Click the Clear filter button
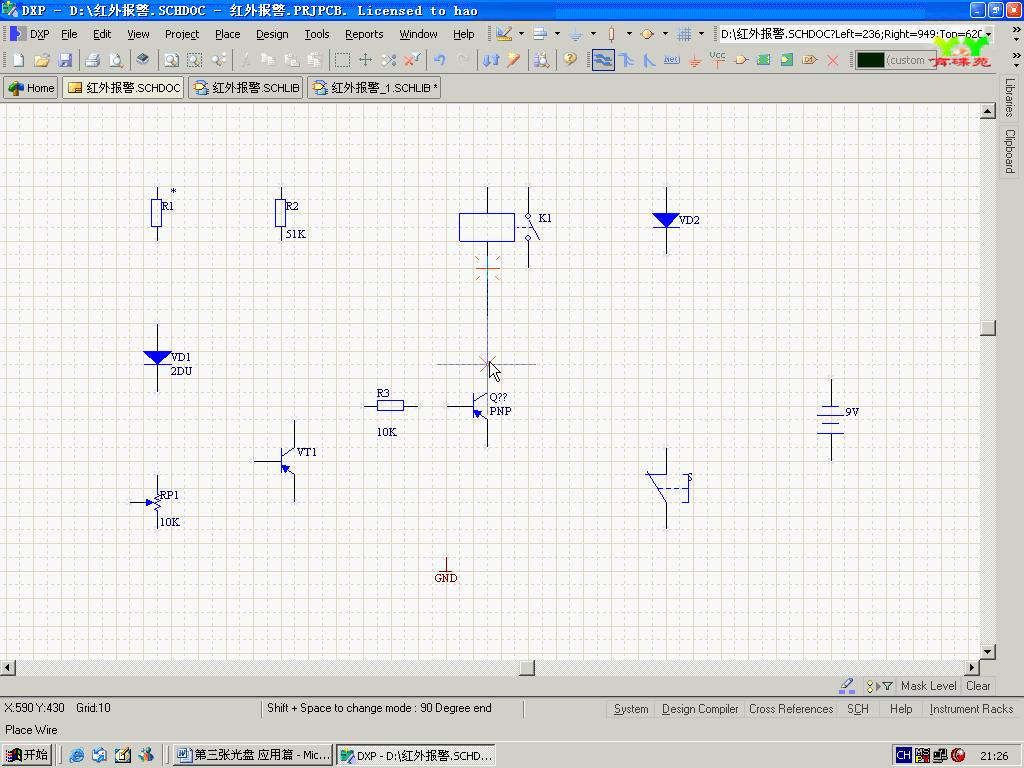The height and width of the screenshot is (768, 1024). 978,686
